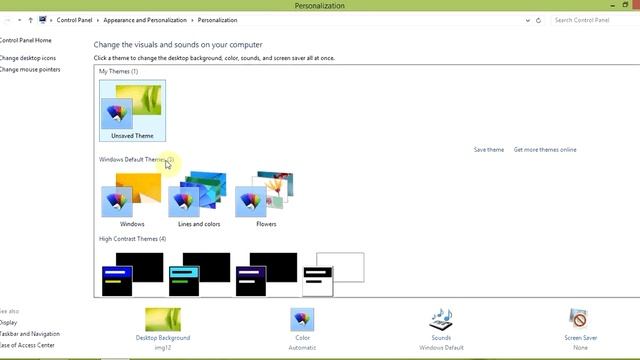
Task: Expand breadcrumb arrow after Control Panel
Action: (98, 20)
